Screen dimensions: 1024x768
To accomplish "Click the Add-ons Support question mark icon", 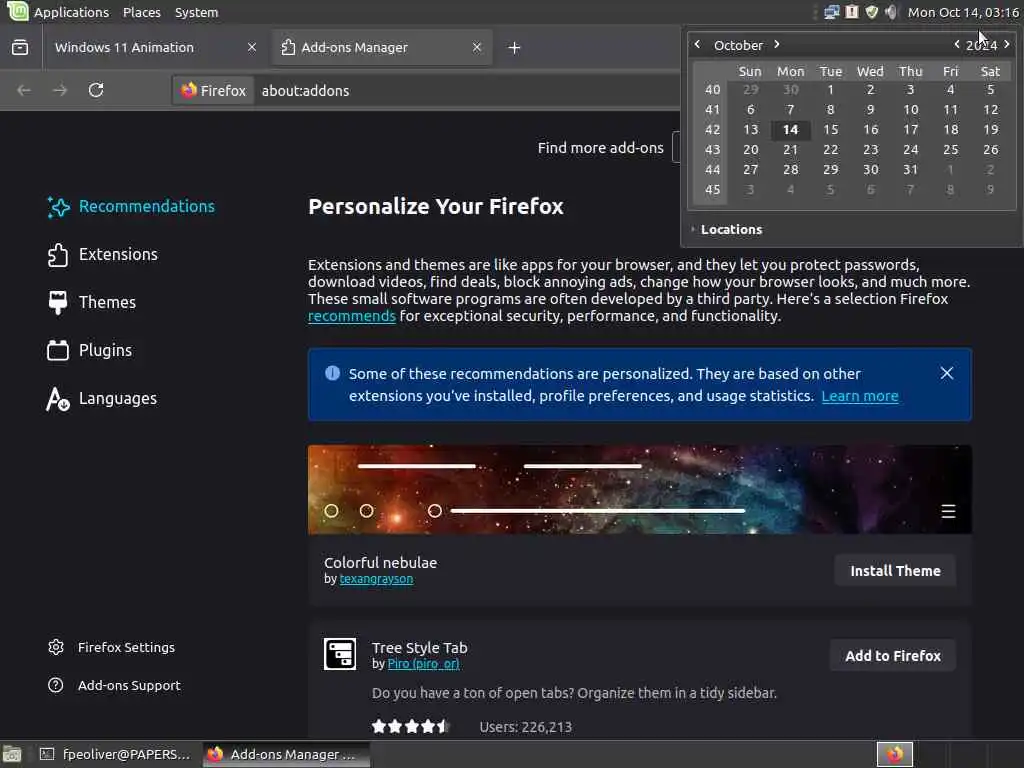I will click(x=56, y=685).
